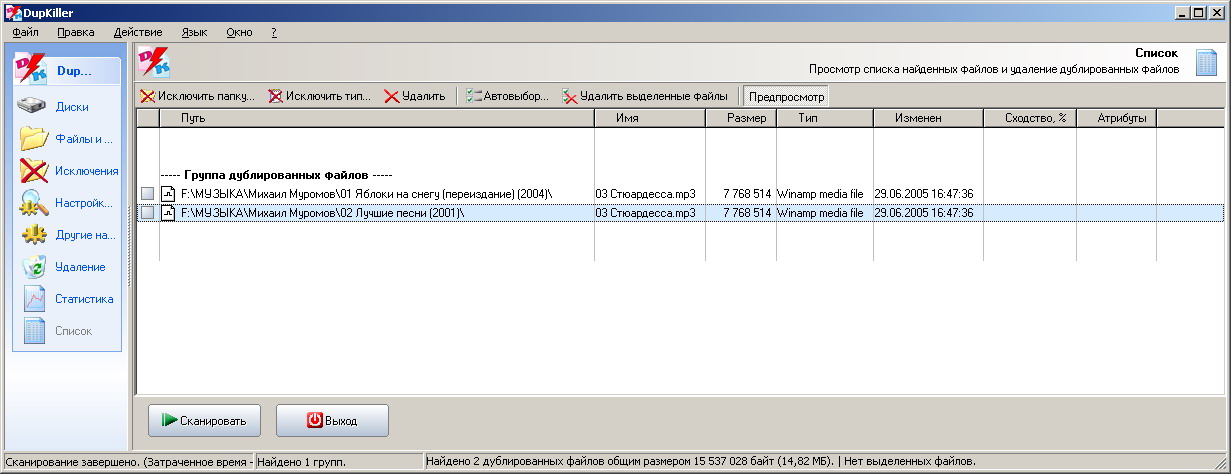Open Исключить папку exclusion options
1231x474 pixels.
click(x=197, y=97)
